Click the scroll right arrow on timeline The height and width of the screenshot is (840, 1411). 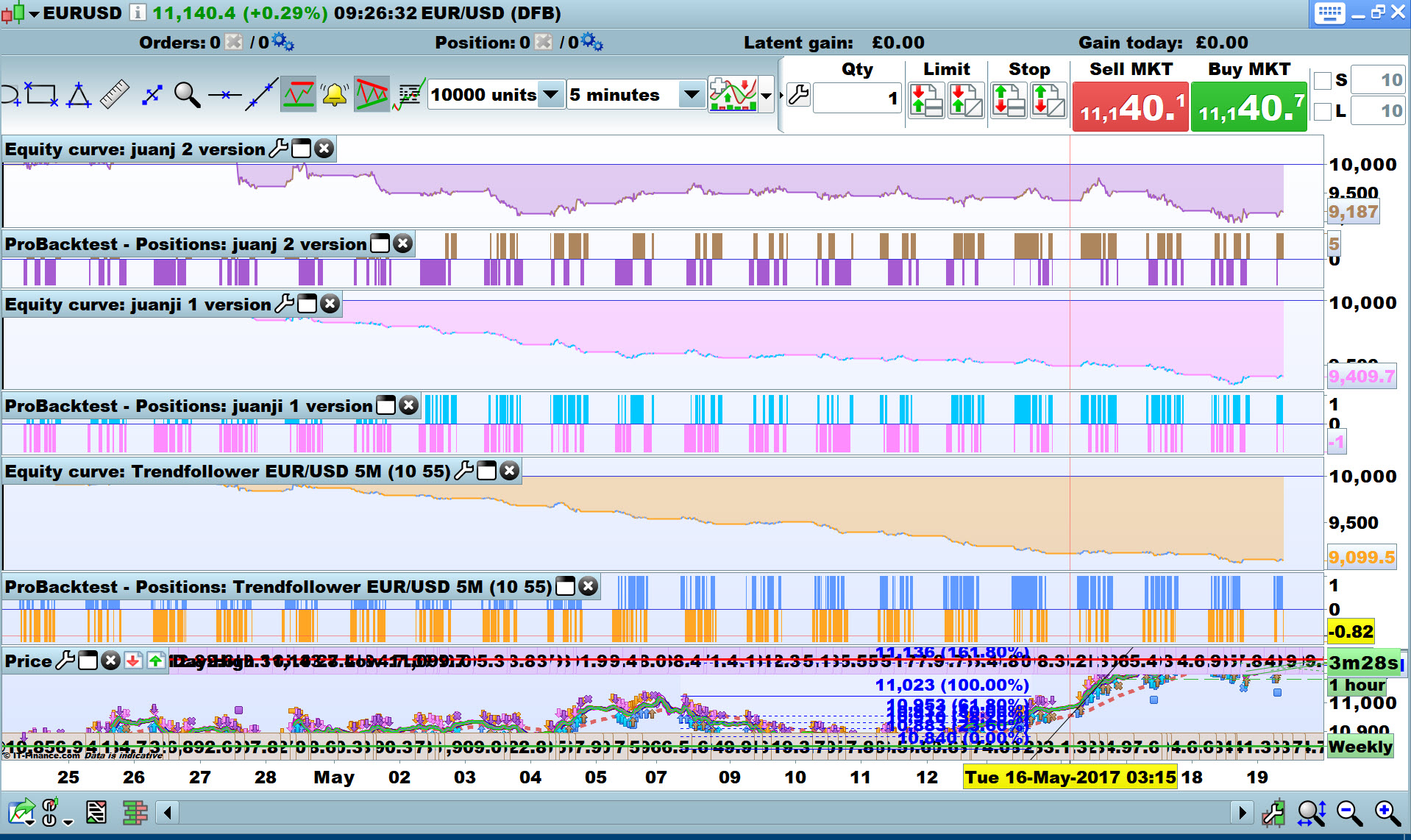click(x=1242, y=813)
